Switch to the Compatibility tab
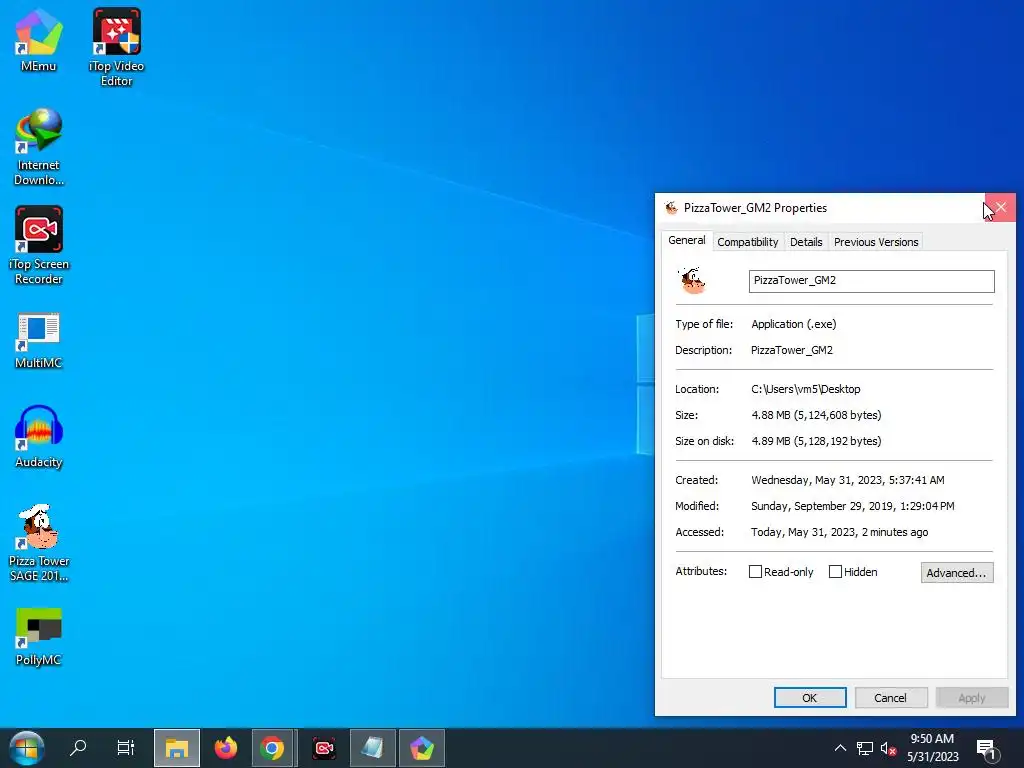Screen dimensions: 1024x768 pyautogui.click(x=748, y=242)
